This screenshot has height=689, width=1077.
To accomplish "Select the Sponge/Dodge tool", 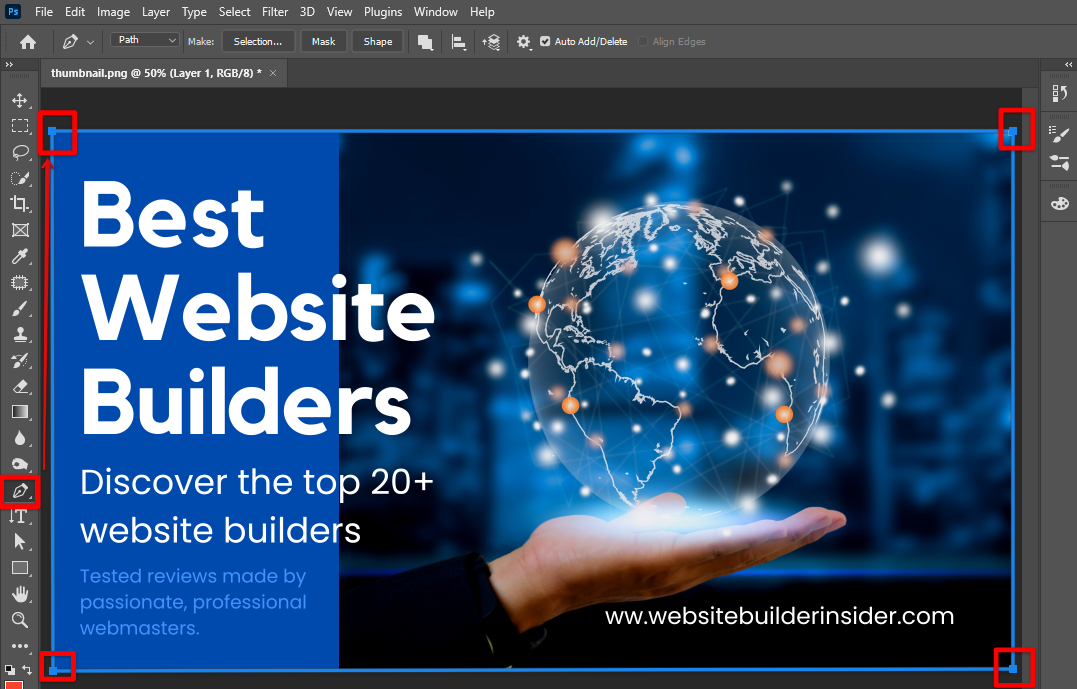I will [20, 464].
